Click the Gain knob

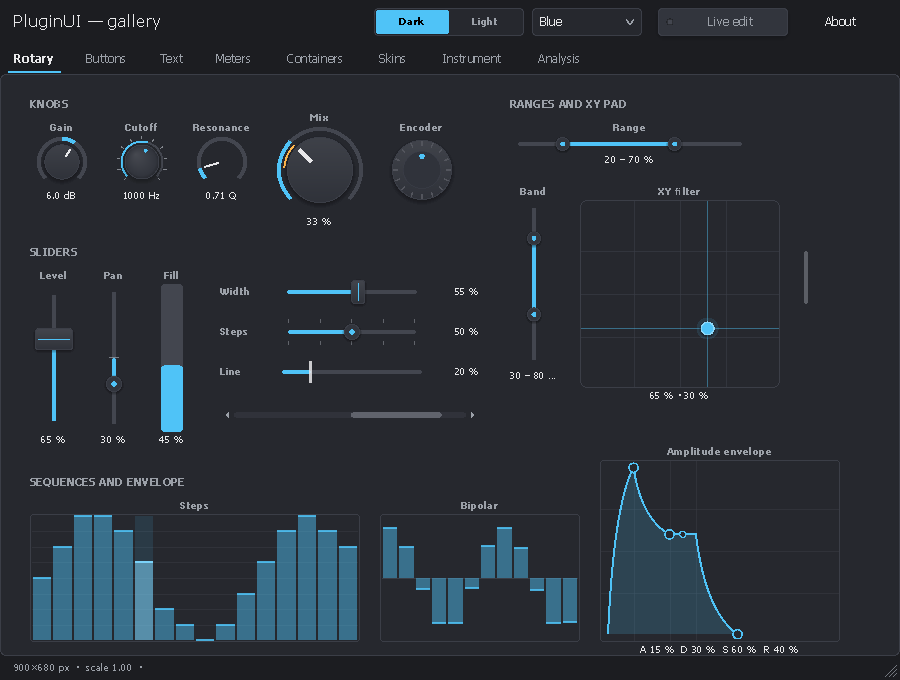coord(61,161)
